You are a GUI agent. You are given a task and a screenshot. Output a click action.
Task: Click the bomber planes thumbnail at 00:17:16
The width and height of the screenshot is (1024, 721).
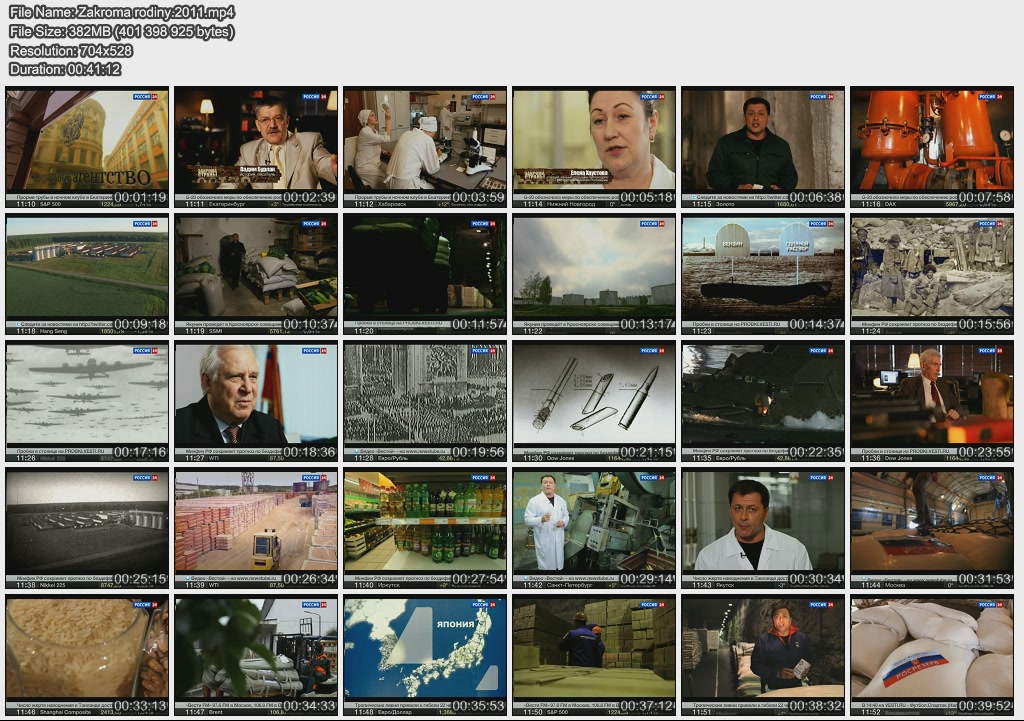(x=87, y=401)
